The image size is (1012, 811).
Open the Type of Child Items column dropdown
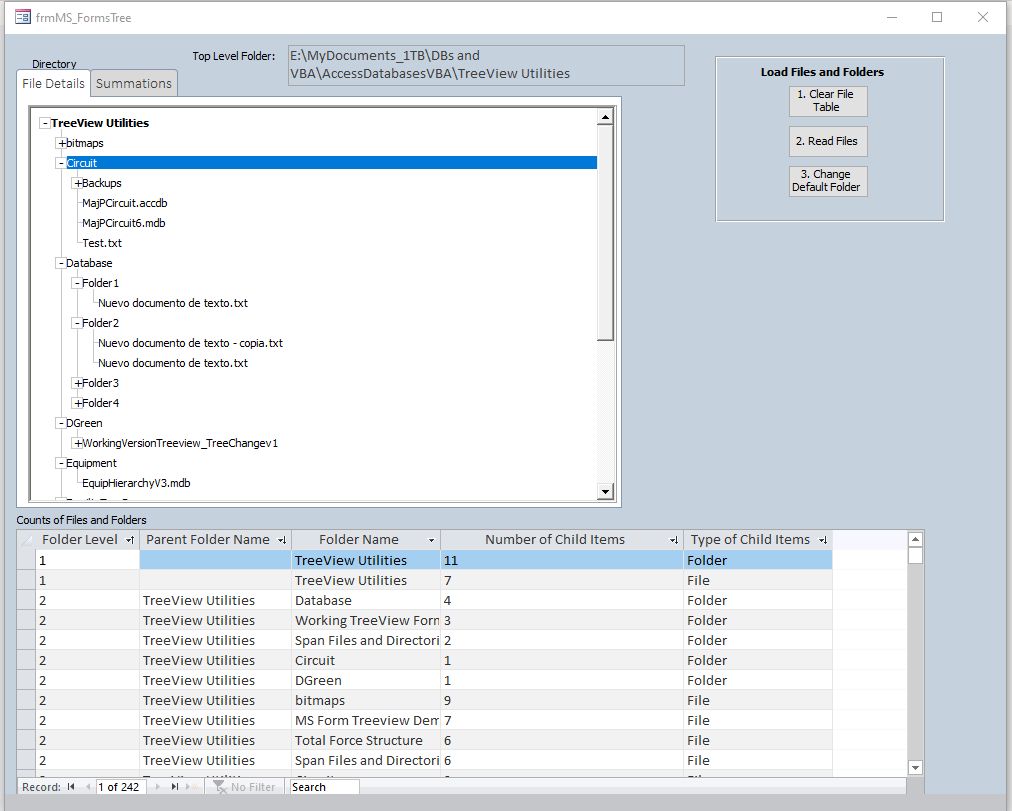coord(823,539)
